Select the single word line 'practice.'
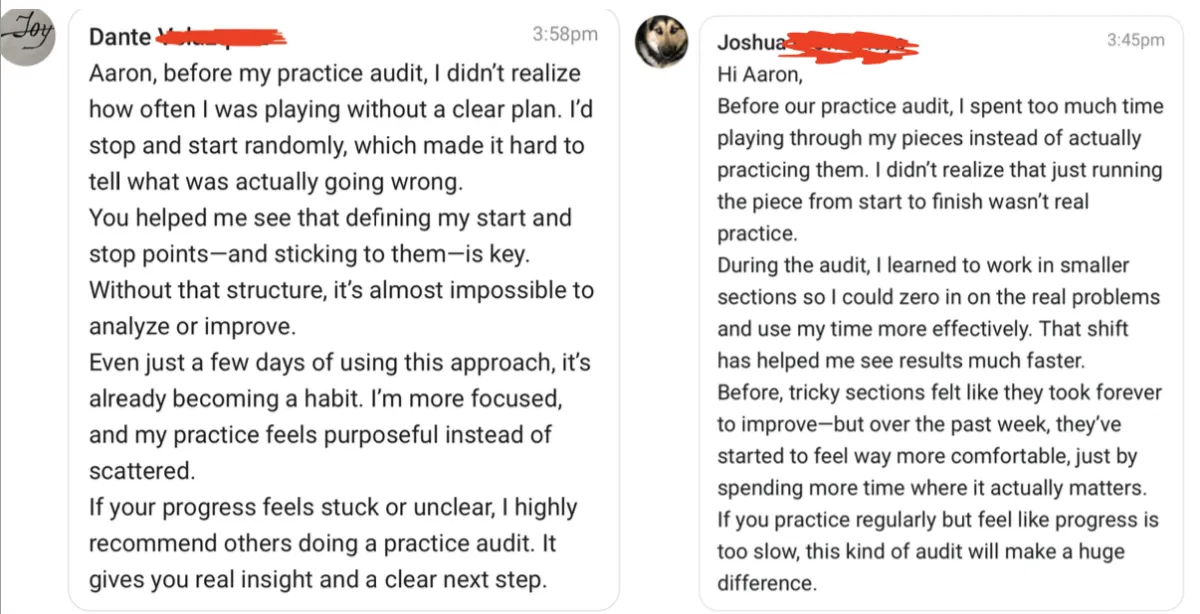This screenshot has width=1200, height=614. [x=757, y=234]
